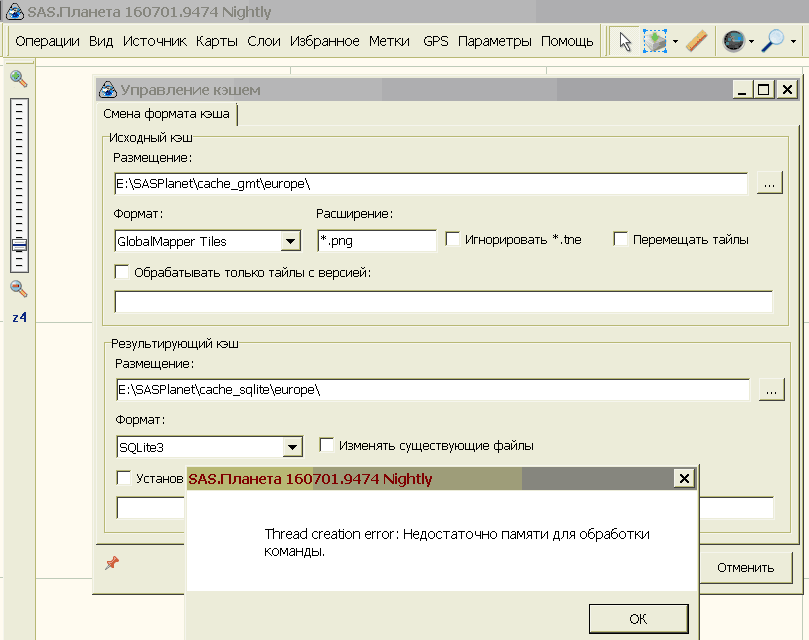Click the zoom in icon above slider
The width and height of the screenshot is (809, 640).
(19, 79)
